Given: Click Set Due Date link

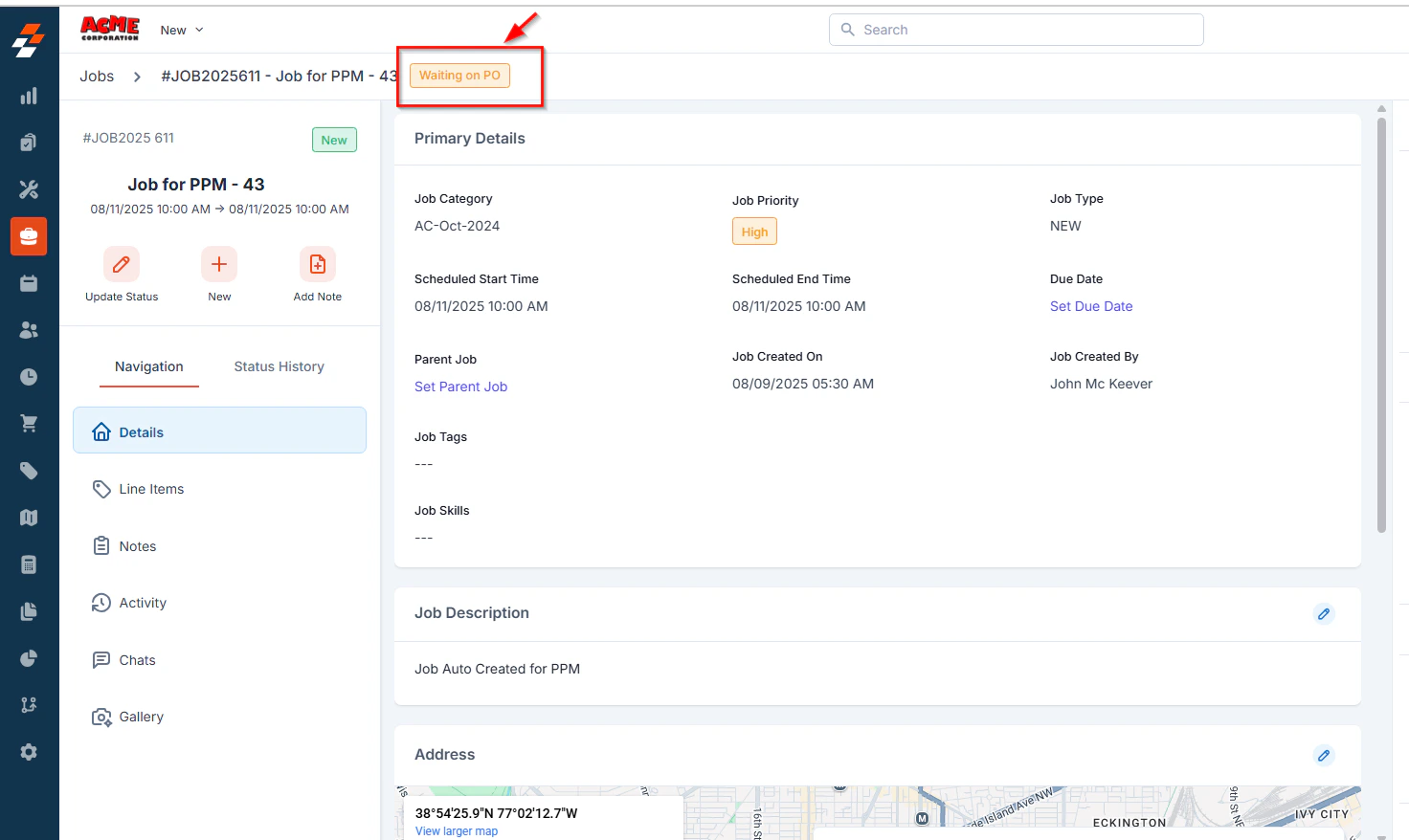Looking at the screenshot, I should [1091, 306].
